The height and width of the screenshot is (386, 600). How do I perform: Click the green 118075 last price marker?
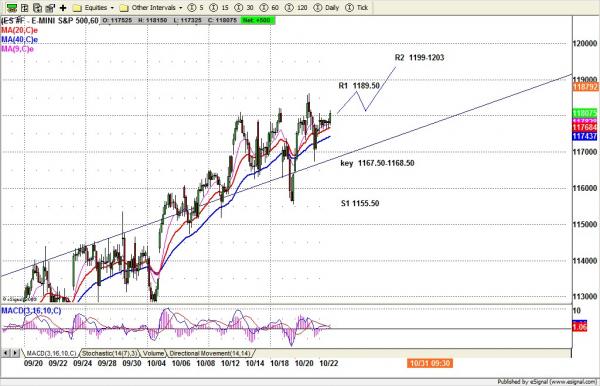click(x=585, y=113)
